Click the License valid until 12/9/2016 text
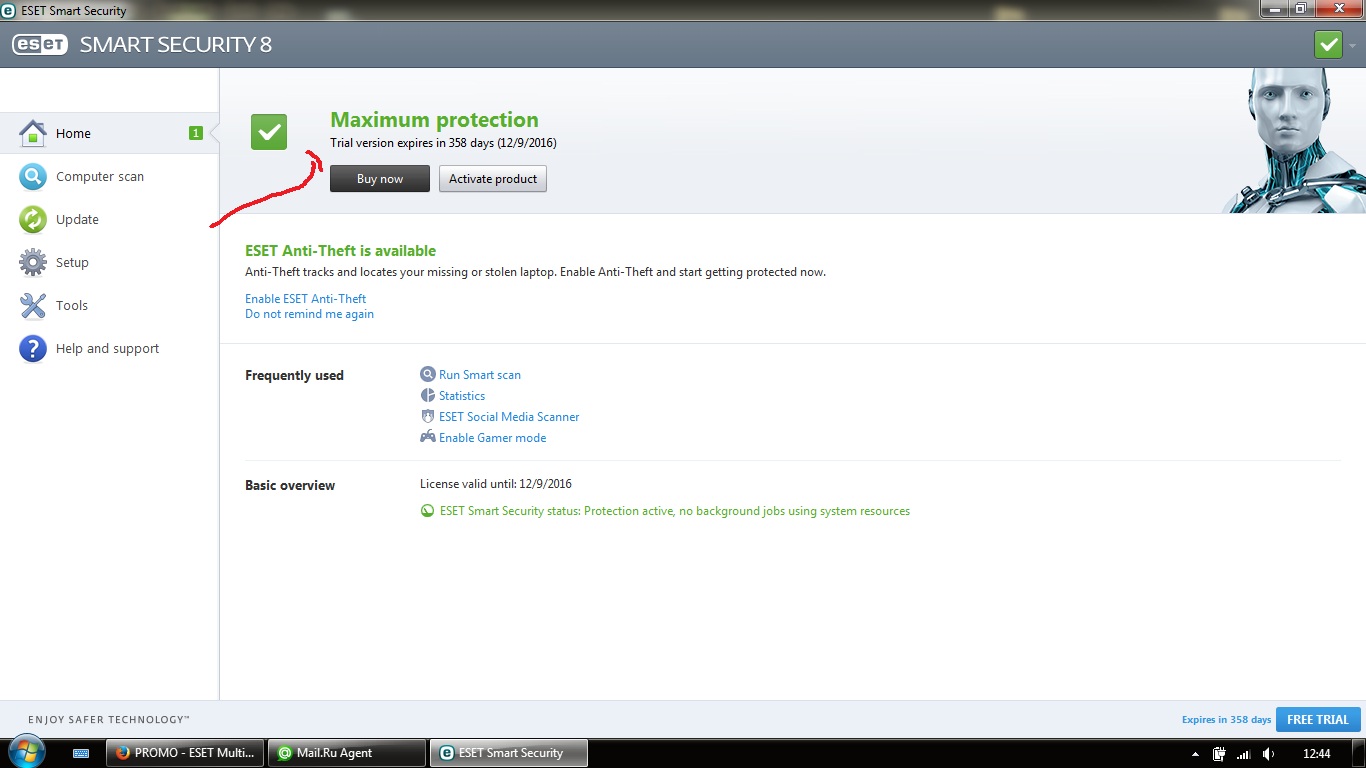The height and width of the screenshot is (768, 1366). pyautogui.click(x=496, y=484)
